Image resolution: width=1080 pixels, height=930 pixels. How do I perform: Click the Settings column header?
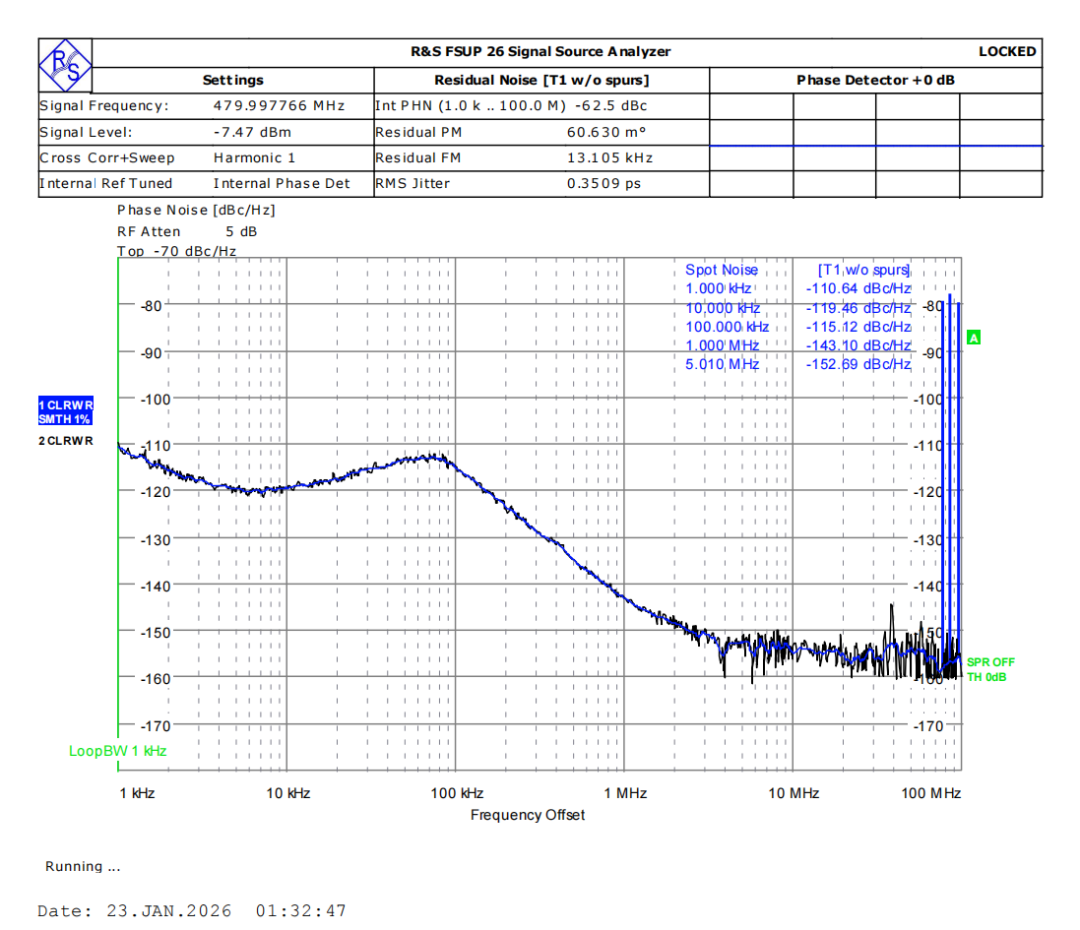[x=233, y=80]
